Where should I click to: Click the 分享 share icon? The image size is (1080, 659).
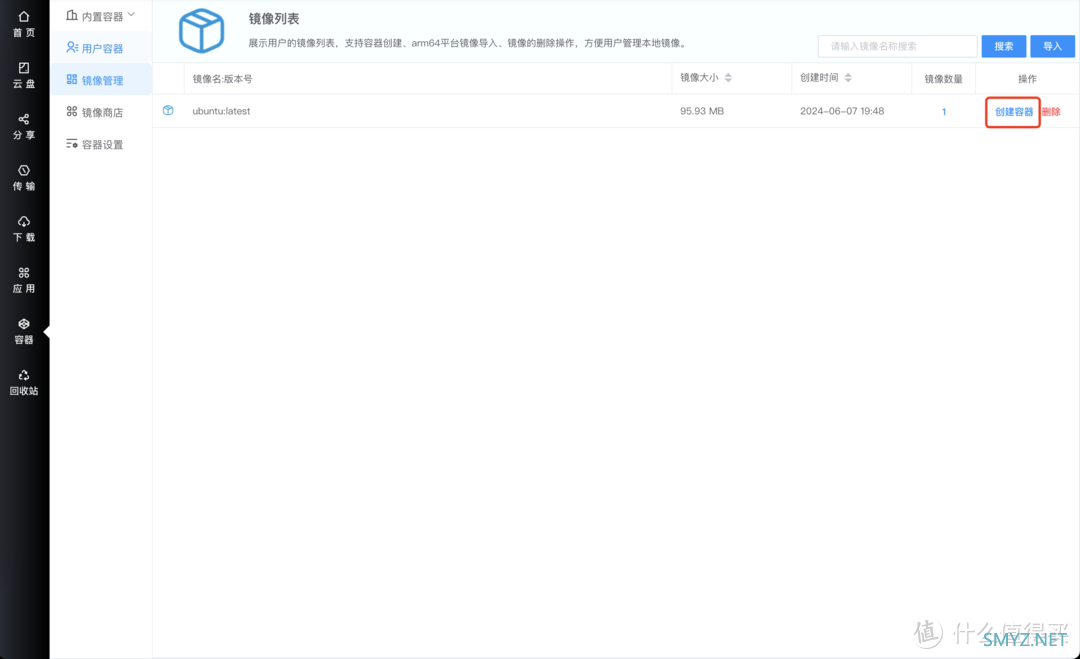(24, 119)
